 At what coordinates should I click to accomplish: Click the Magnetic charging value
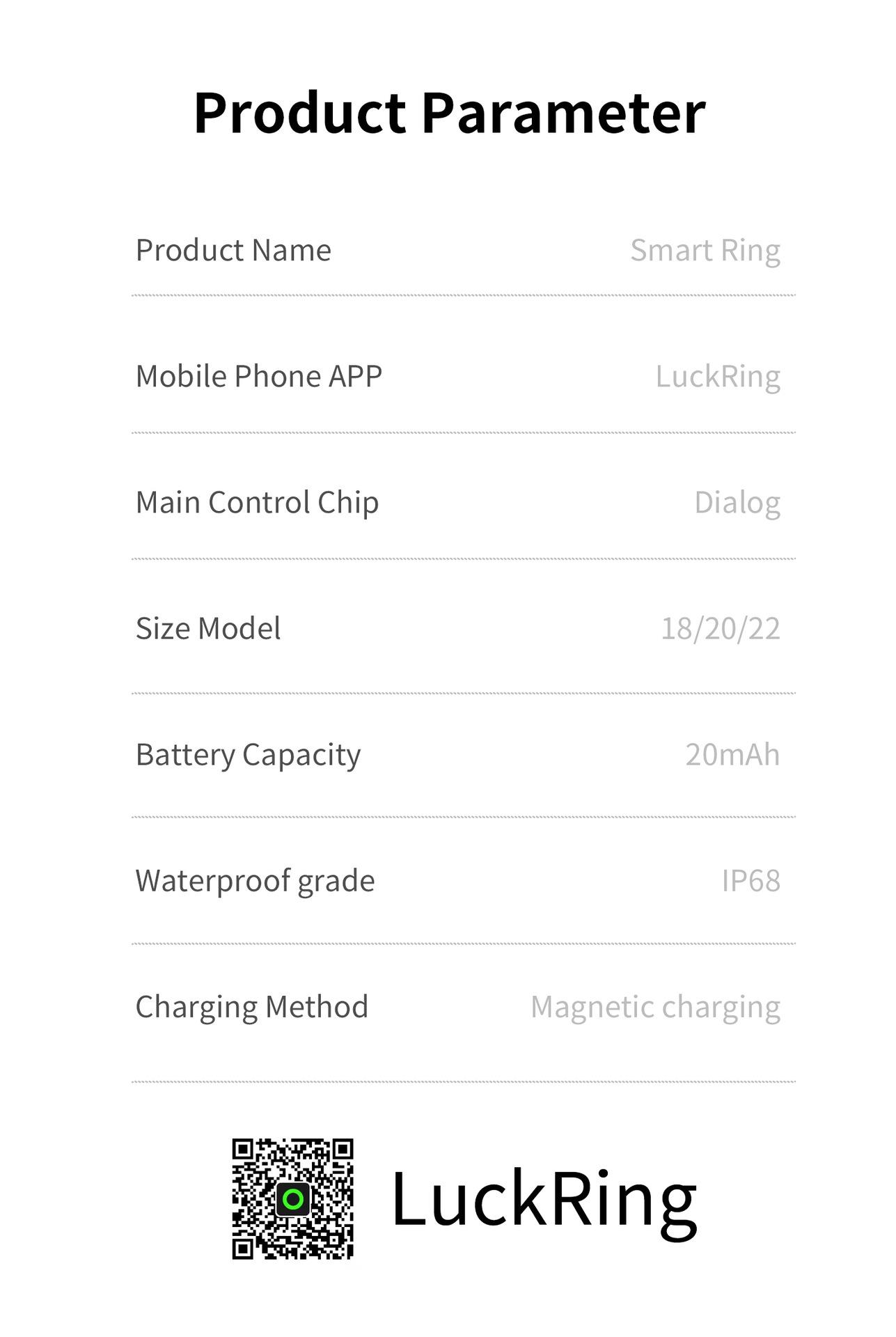[655, 1007]
